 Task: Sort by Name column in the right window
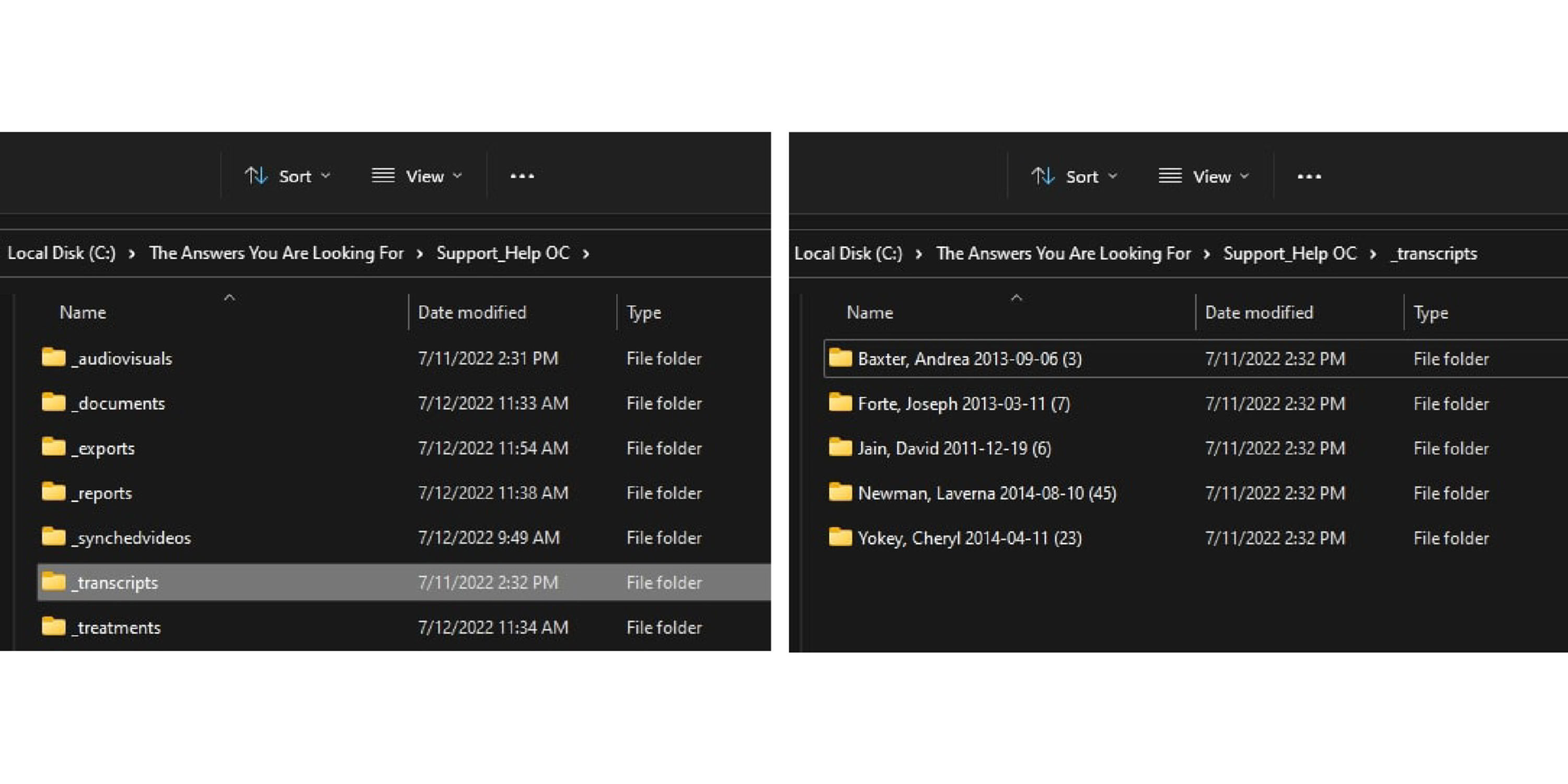pos(869,313)
